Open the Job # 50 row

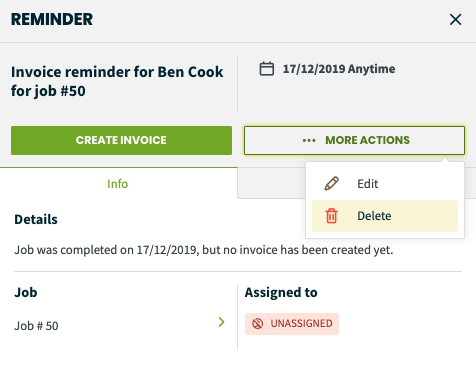[x=120, y=325]
